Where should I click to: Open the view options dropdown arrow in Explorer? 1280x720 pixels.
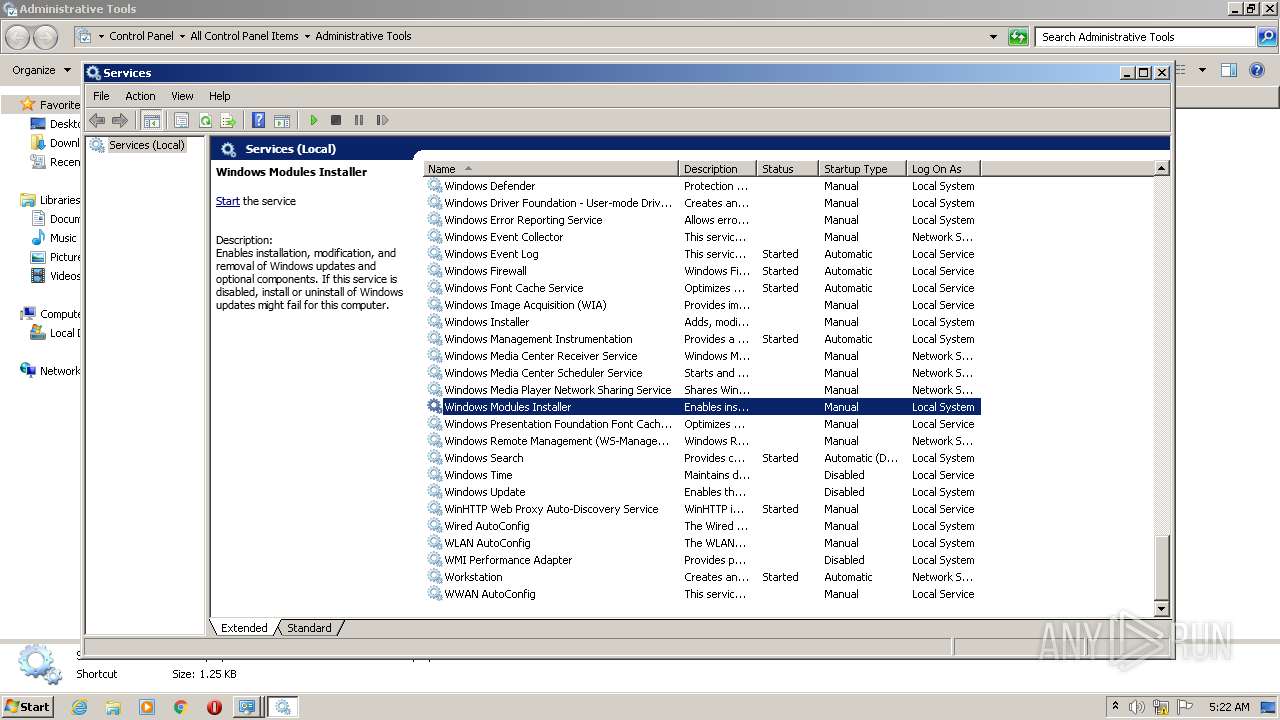tap(1202, 70)
